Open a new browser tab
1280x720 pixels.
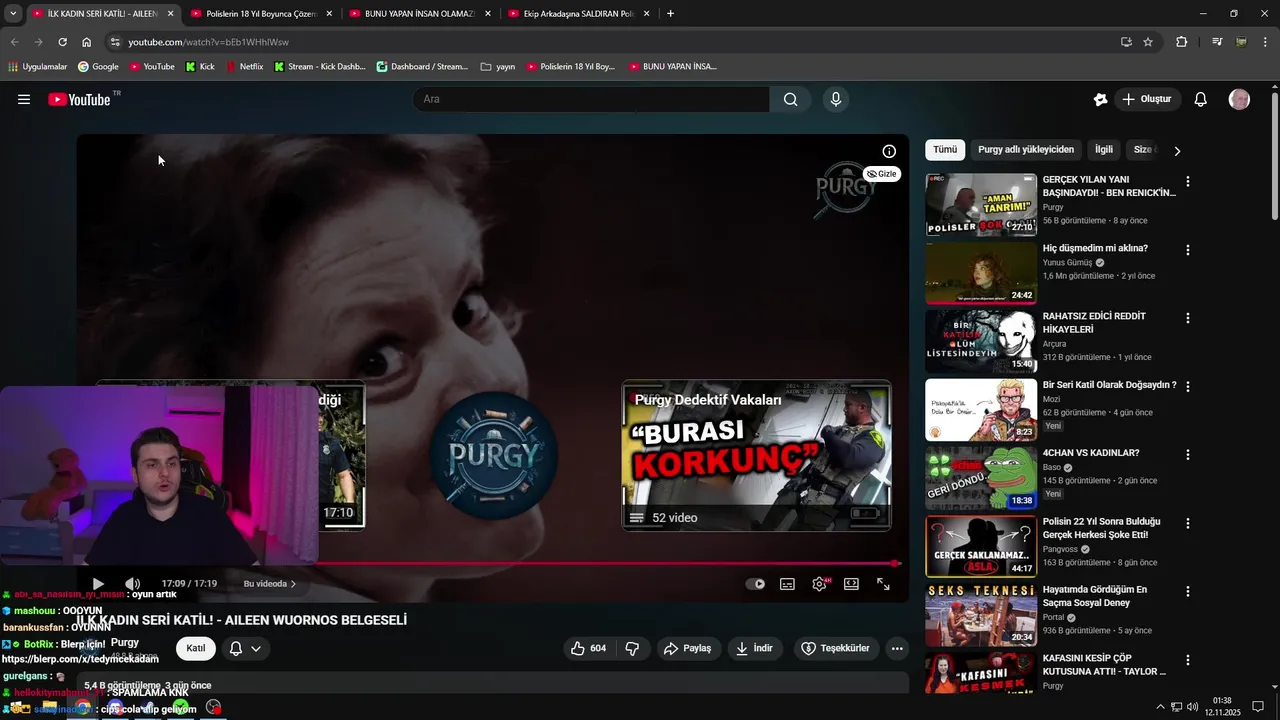(x=670, y=14)
